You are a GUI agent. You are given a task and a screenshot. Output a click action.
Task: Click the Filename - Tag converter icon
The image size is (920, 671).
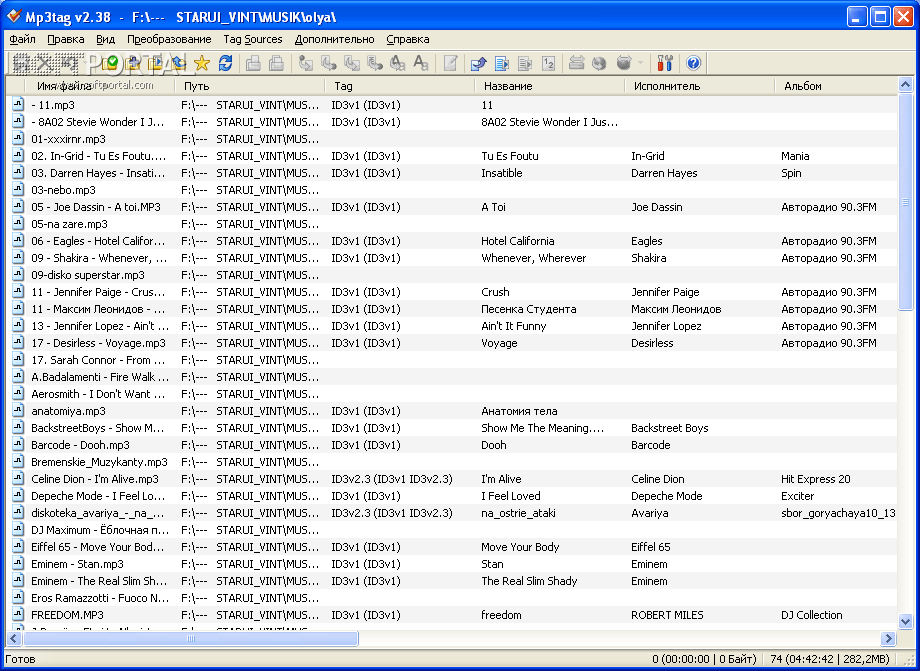(329, 63)
